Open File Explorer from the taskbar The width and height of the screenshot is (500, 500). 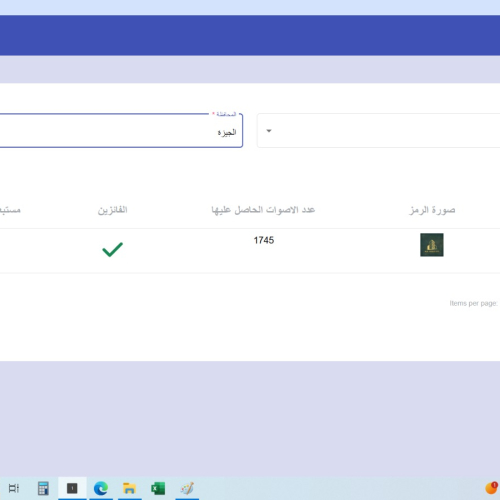click(129, 489)
